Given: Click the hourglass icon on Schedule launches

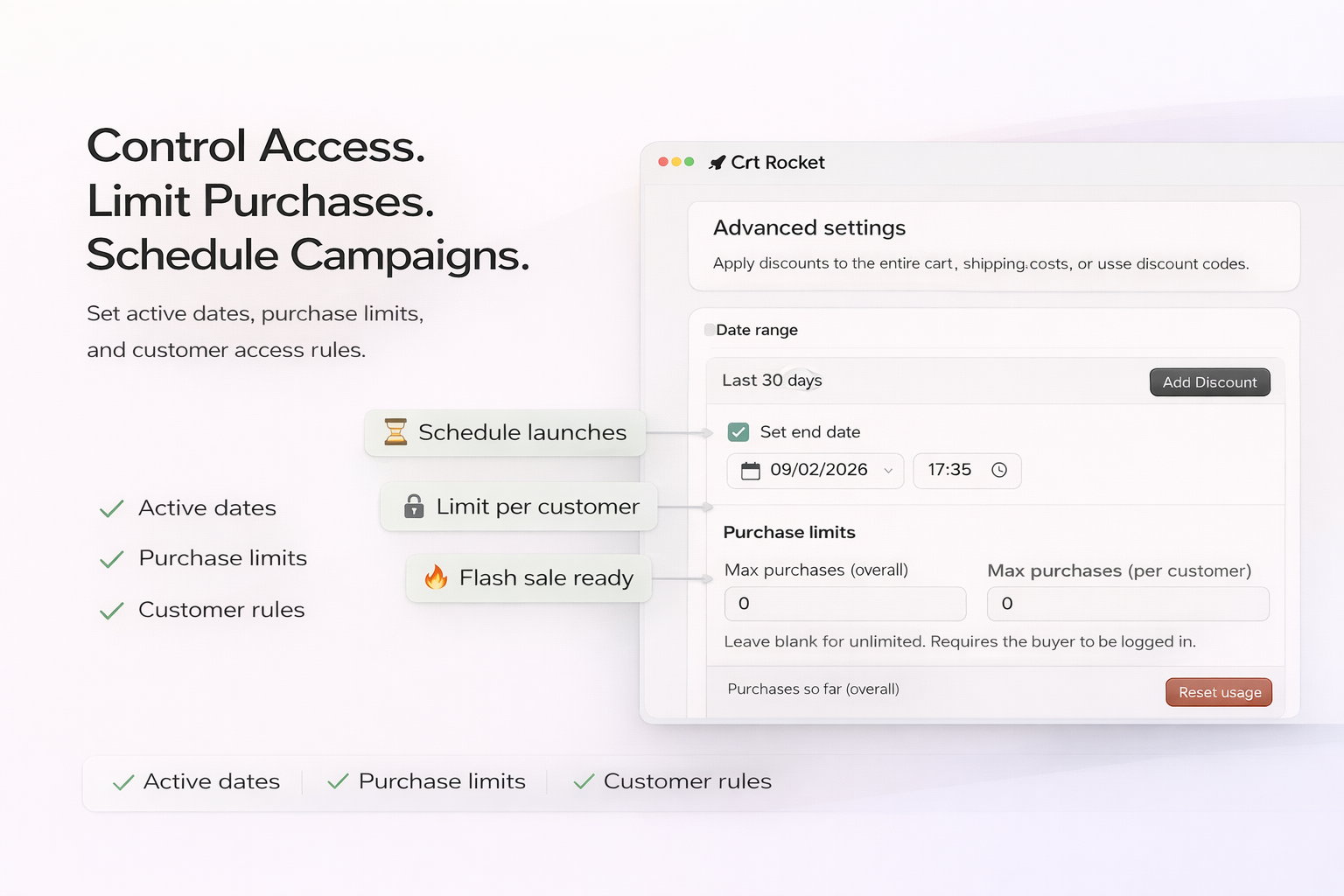Looking at the screenshot, I should click(395, 432).
